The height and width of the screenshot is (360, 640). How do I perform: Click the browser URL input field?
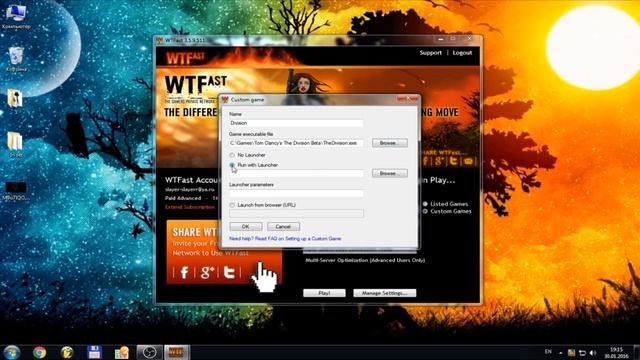click(296, 213)
